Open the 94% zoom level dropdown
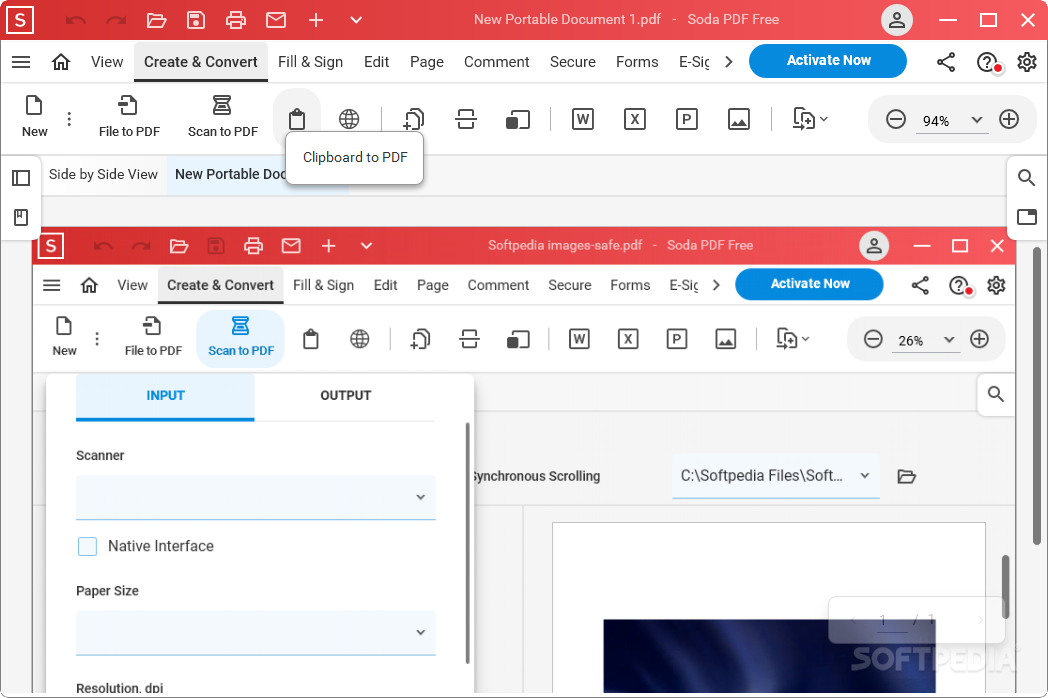1048x698 pixels. [x=976, y=120]
